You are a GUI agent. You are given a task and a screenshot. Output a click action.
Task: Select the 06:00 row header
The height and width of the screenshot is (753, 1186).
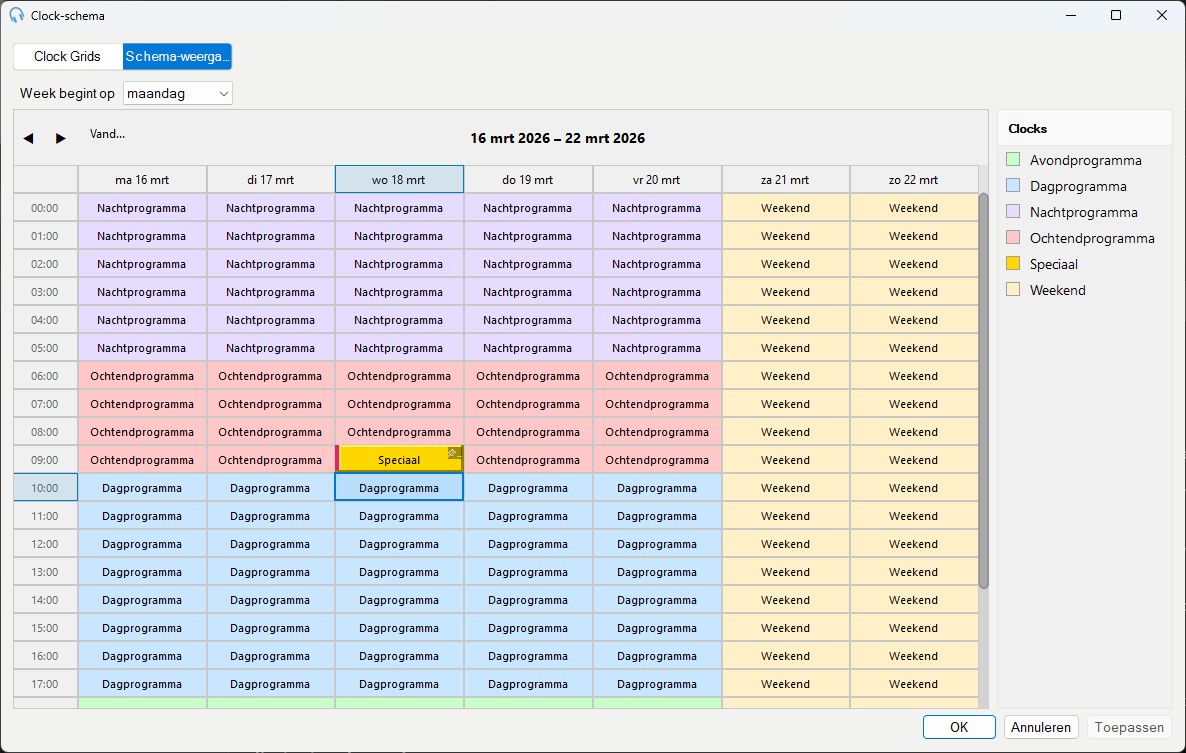45,376
